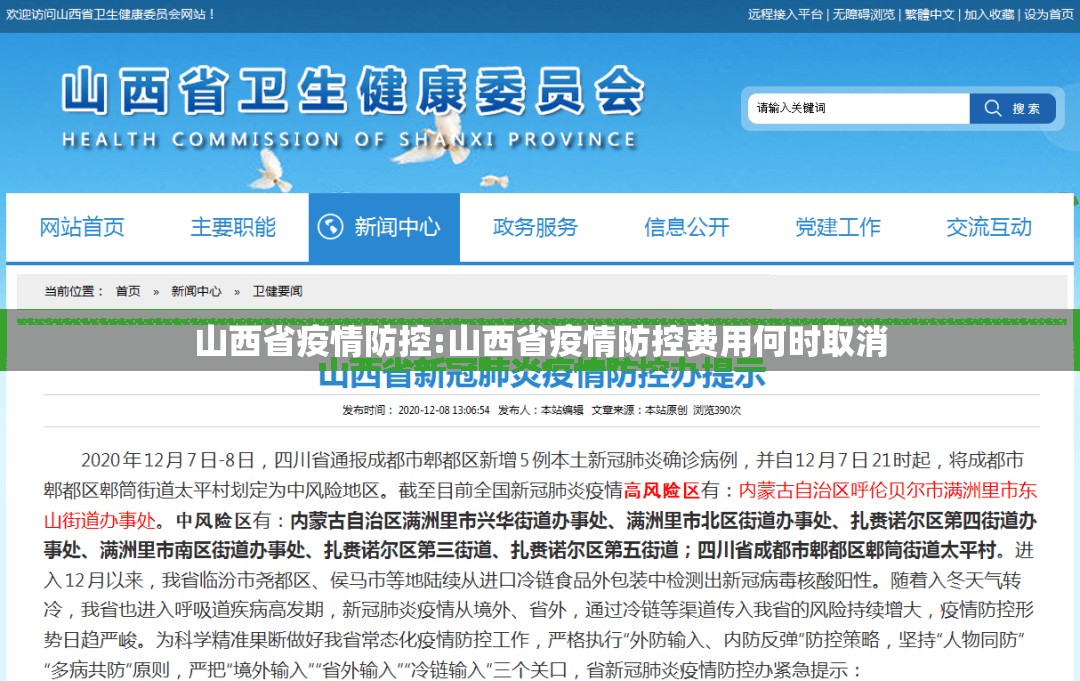
Task: Open the 网站首页 navigation tab
Action: [82, 227]
